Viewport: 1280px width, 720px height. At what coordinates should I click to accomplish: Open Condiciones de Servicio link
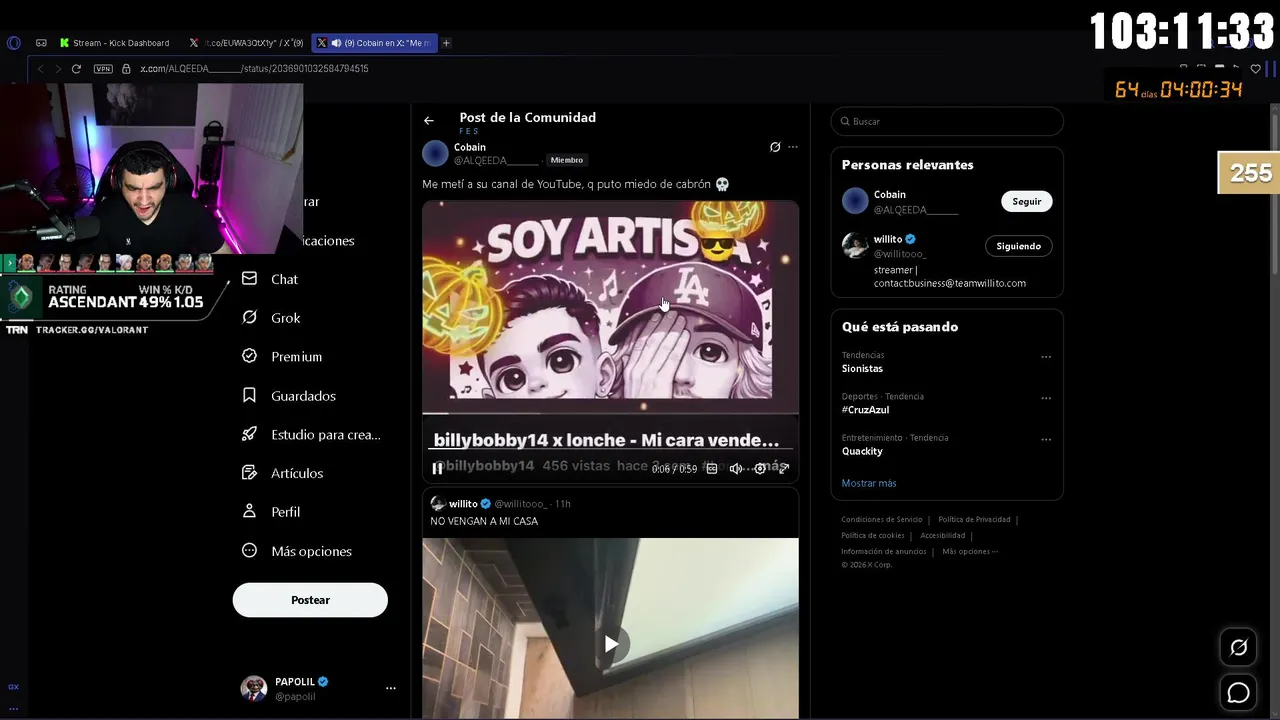(x=882, y=520)
